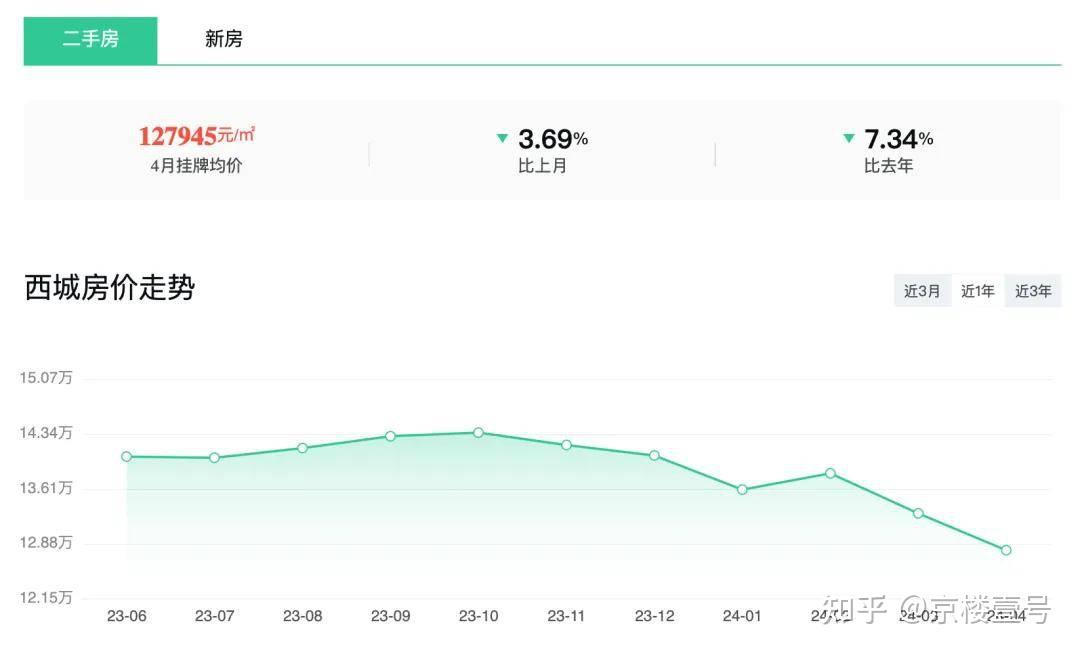Click the 比上月 month-over-month label
The height and width of the screenshot is (654, 1080).
coord(542,166)
